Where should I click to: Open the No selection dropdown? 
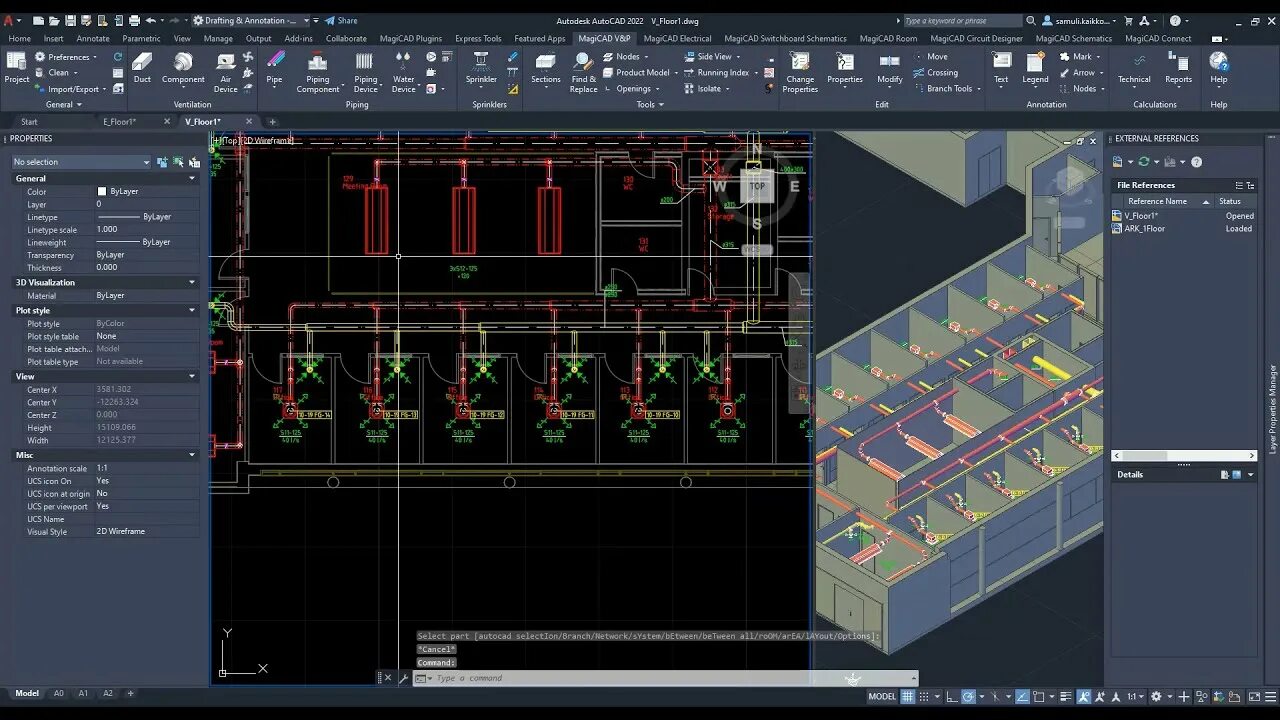pos(81,161)
